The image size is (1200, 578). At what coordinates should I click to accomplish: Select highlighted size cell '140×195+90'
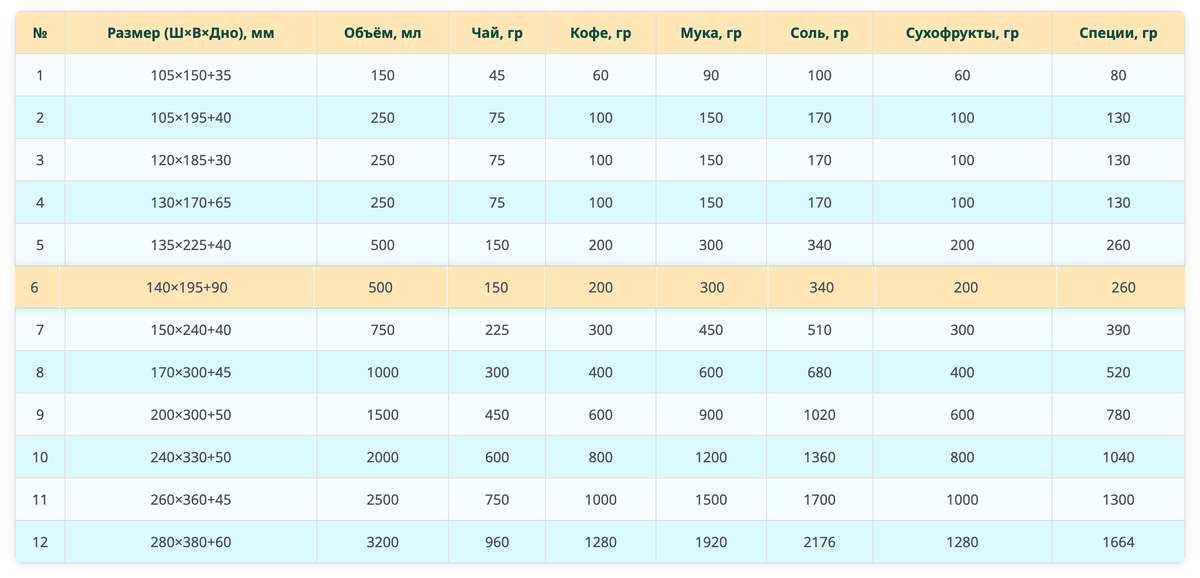point(187,287)
